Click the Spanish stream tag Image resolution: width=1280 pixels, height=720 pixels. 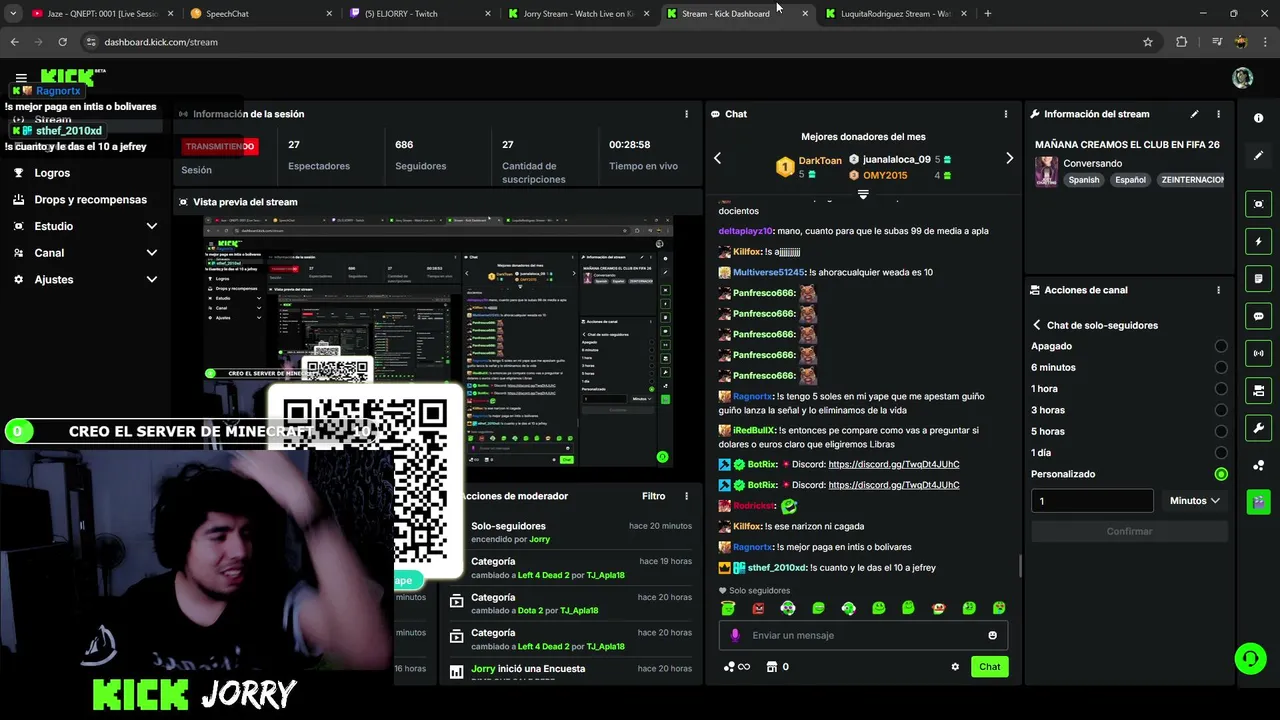point(1083,180)
